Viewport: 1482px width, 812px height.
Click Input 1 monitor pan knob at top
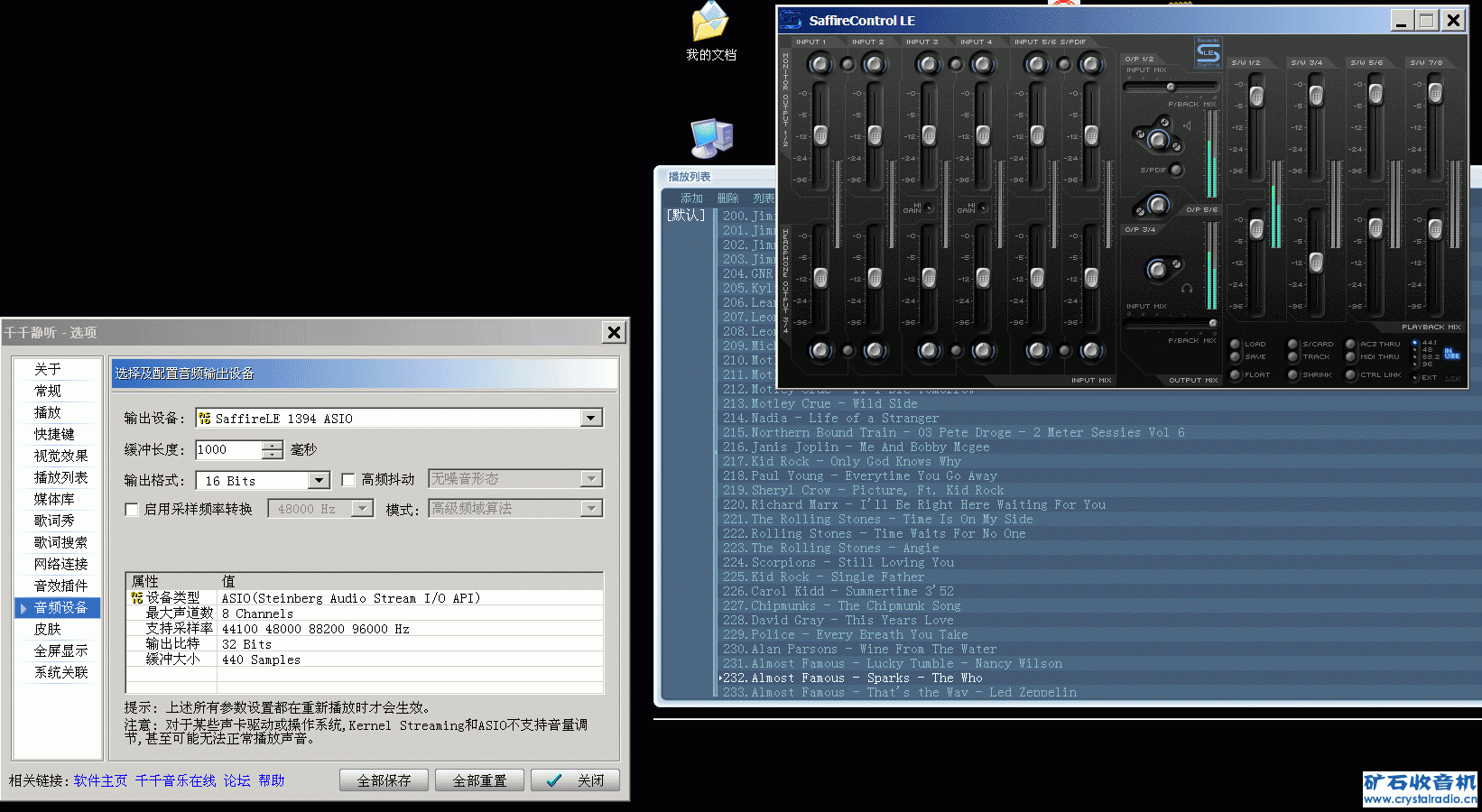(820, 63)
